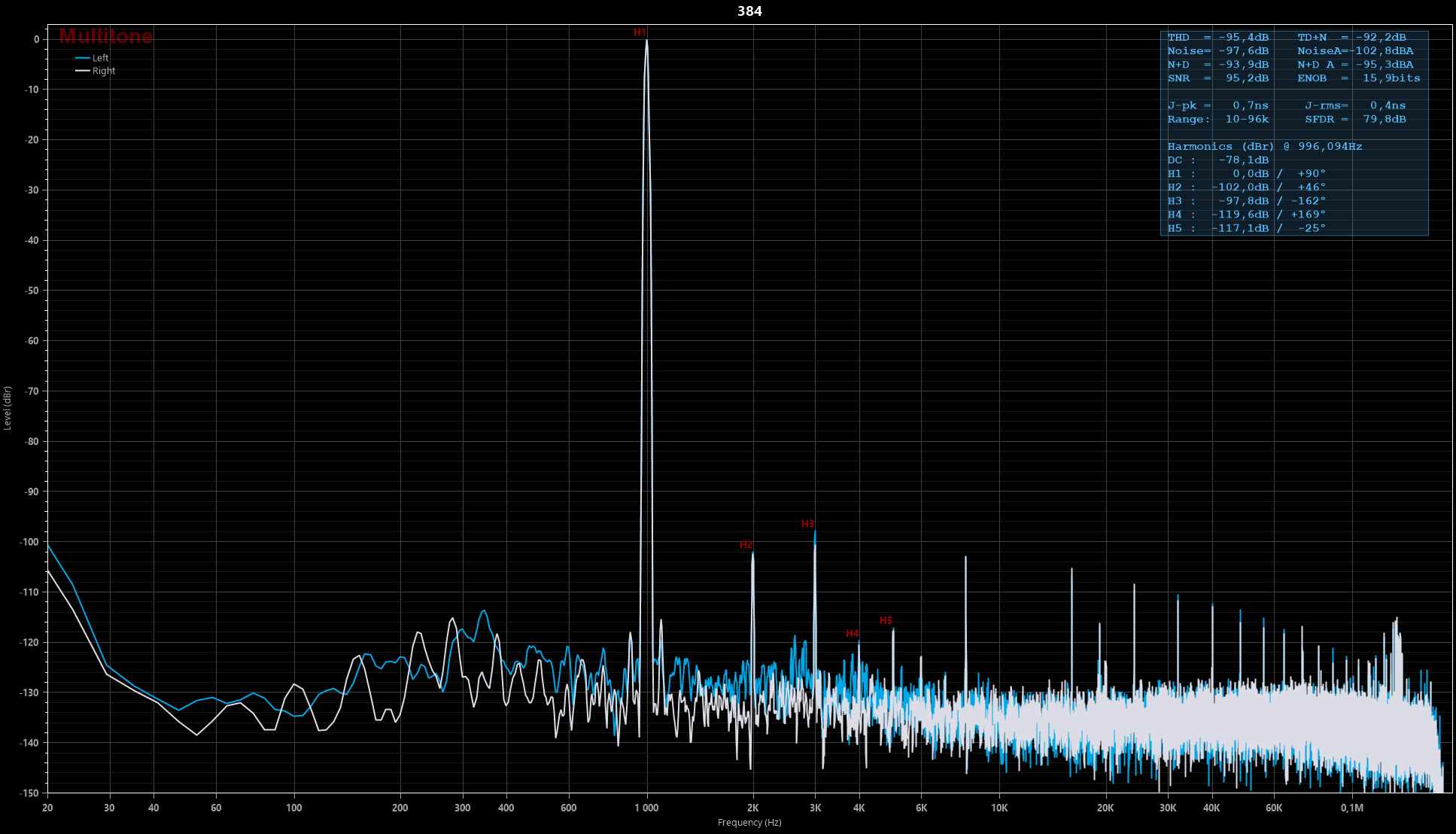Click the Left channel legend entry
The image size is (1456, 834).
click(92, 58)
